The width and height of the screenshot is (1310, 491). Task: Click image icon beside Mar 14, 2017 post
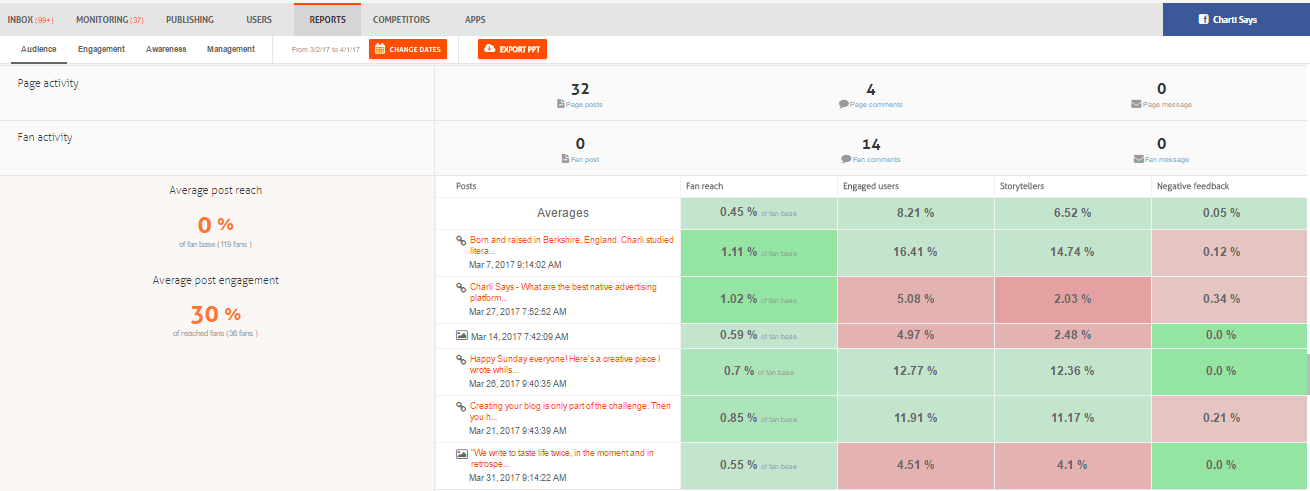tap(462, 337)
